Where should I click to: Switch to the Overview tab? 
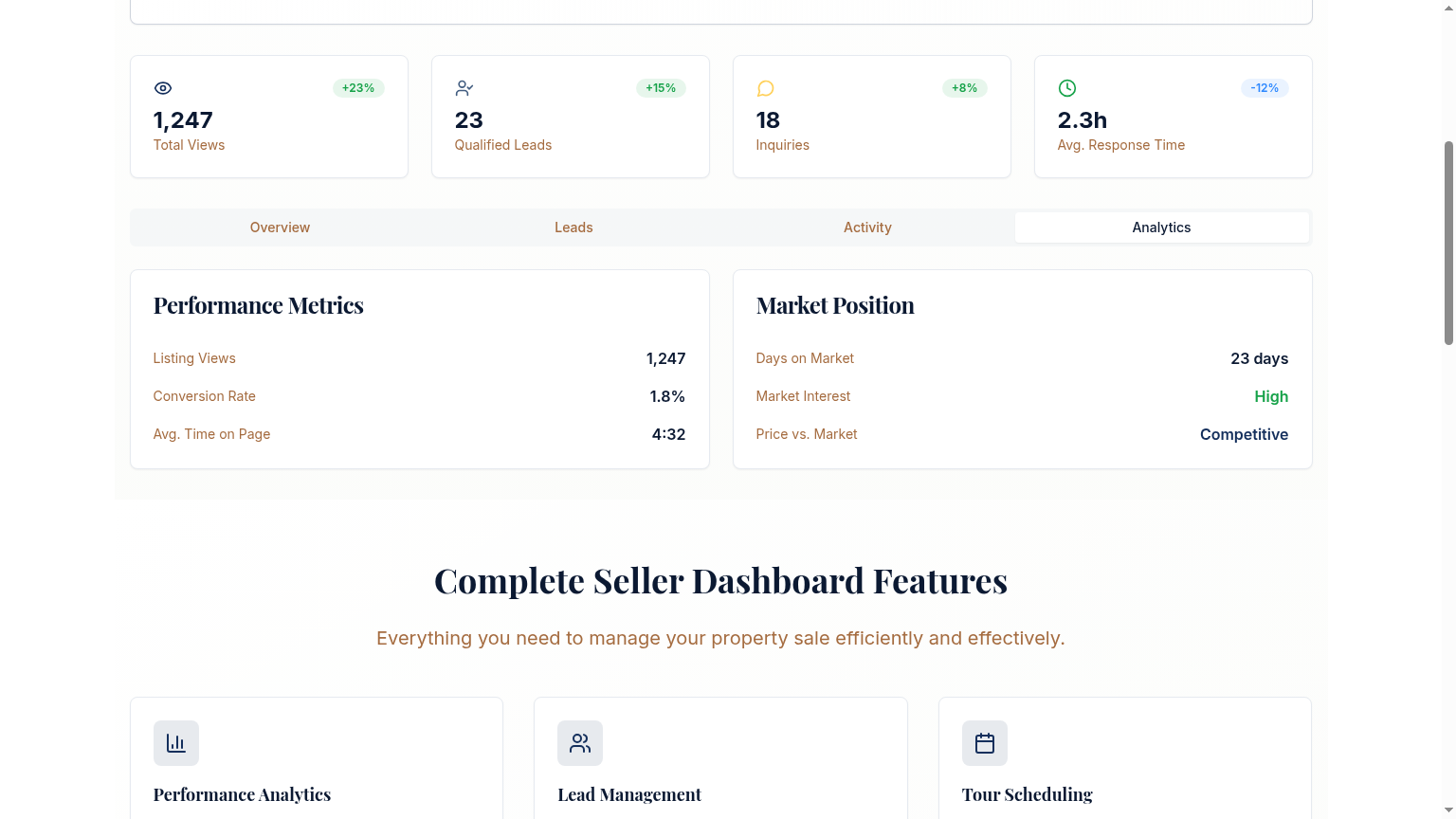(280, 227)
